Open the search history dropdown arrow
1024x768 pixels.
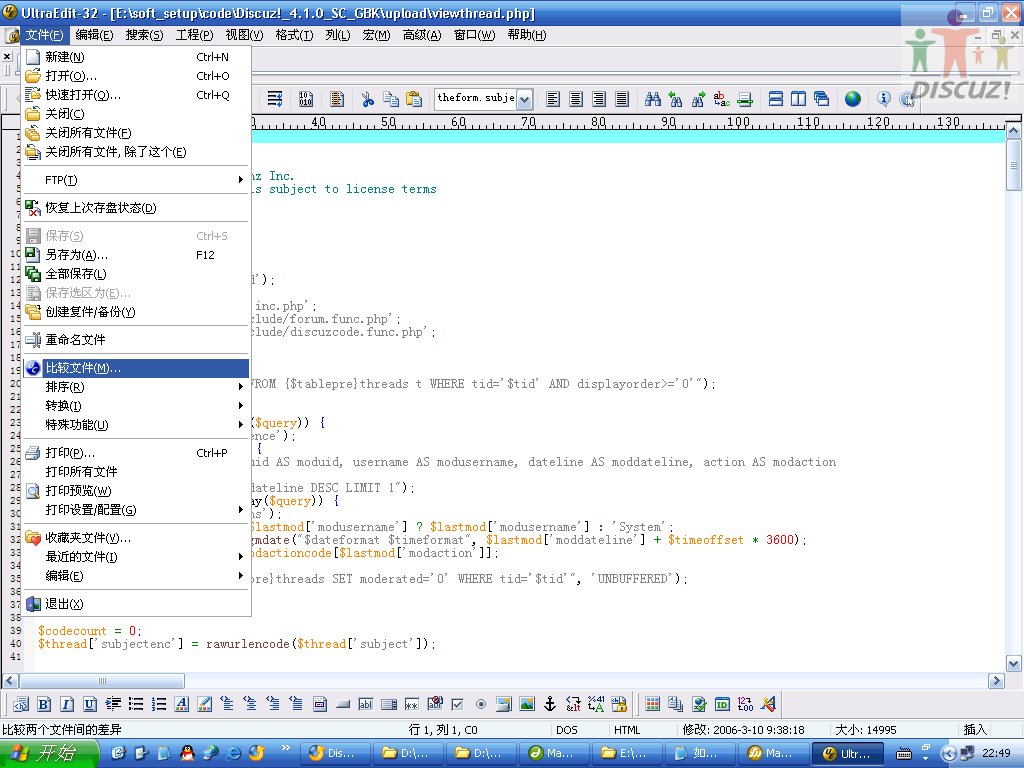tap(524, 99)
